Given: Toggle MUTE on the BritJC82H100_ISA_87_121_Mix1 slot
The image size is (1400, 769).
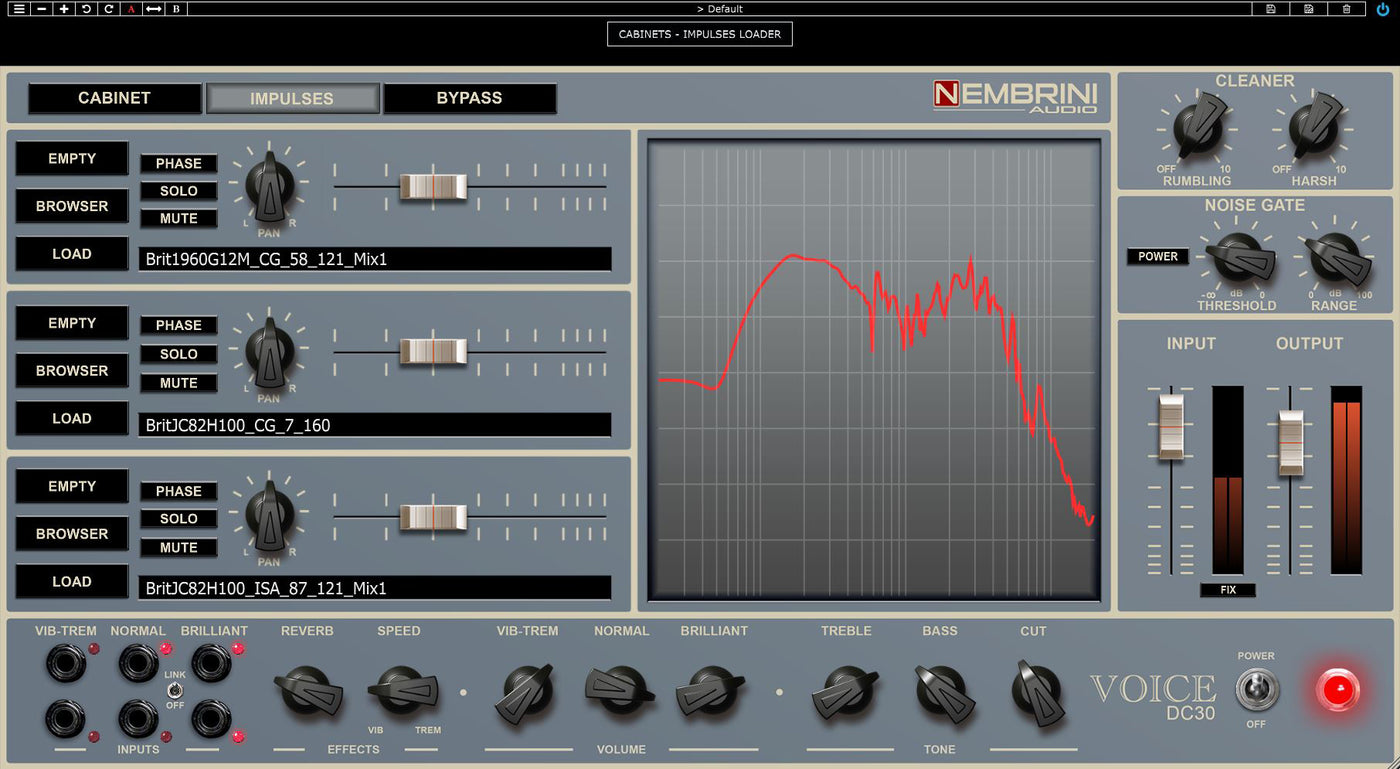Looking at the screenshot, I should point(179,548).
